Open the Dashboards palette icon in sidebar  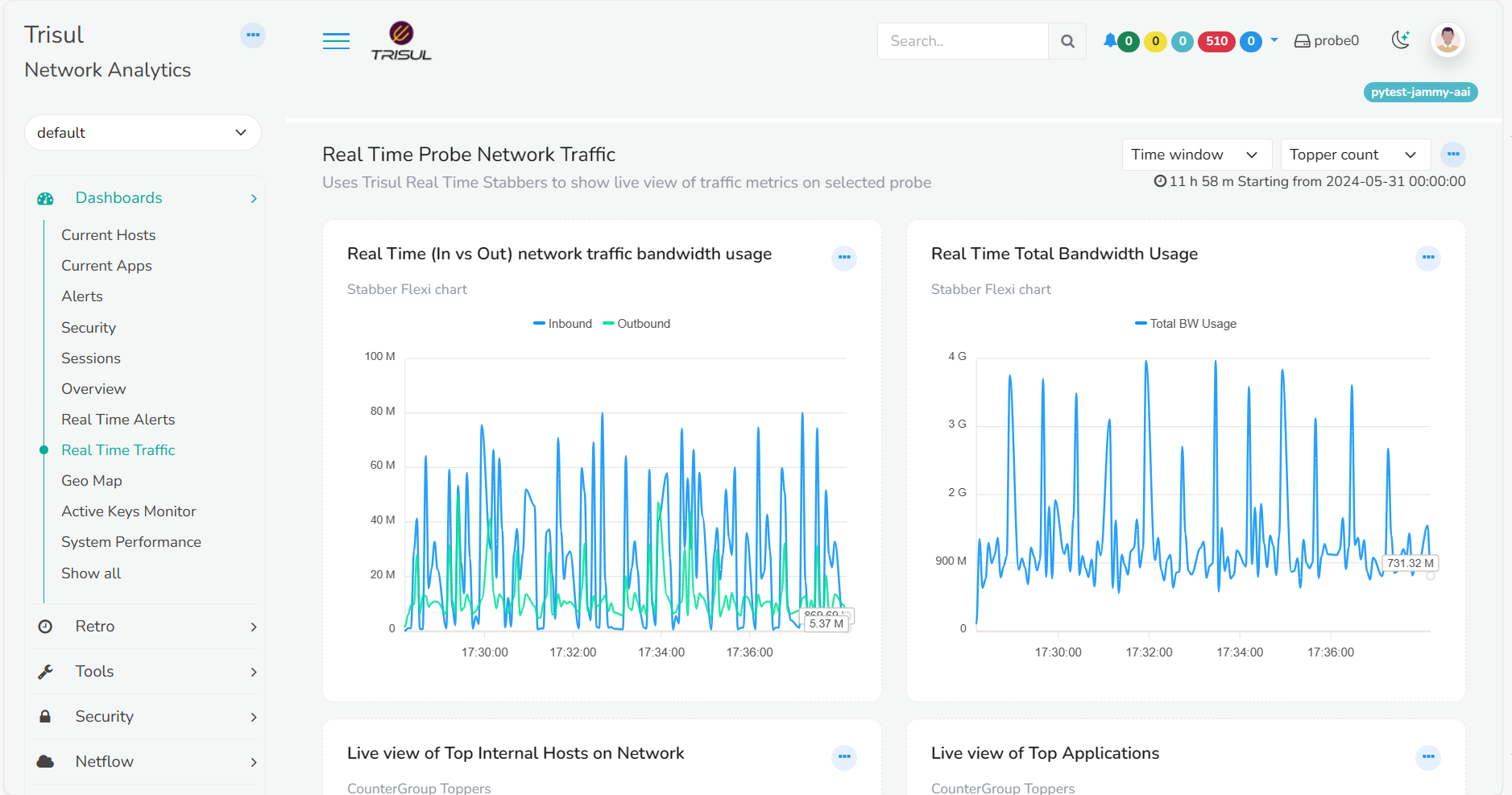pyautogui.click(x=44, y=197)
